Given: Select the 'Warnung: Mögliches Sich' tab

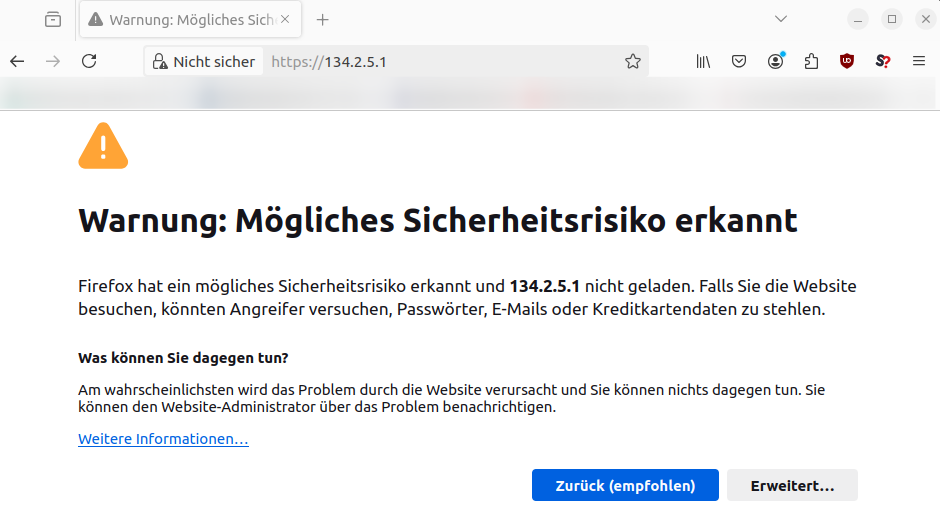Looking at the screenshot, I should pos(191,20).
